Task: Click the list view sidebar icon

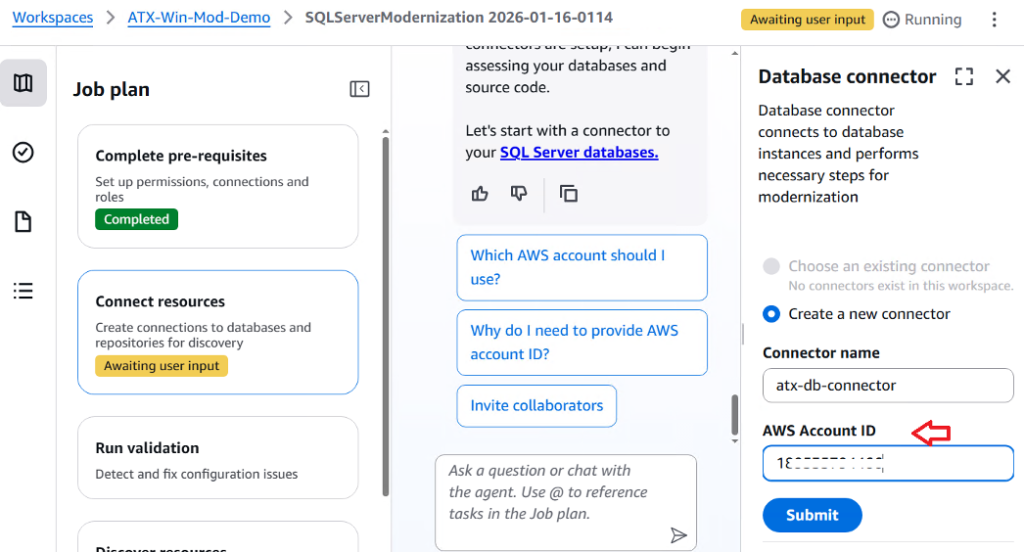Action: click(23, 291)
